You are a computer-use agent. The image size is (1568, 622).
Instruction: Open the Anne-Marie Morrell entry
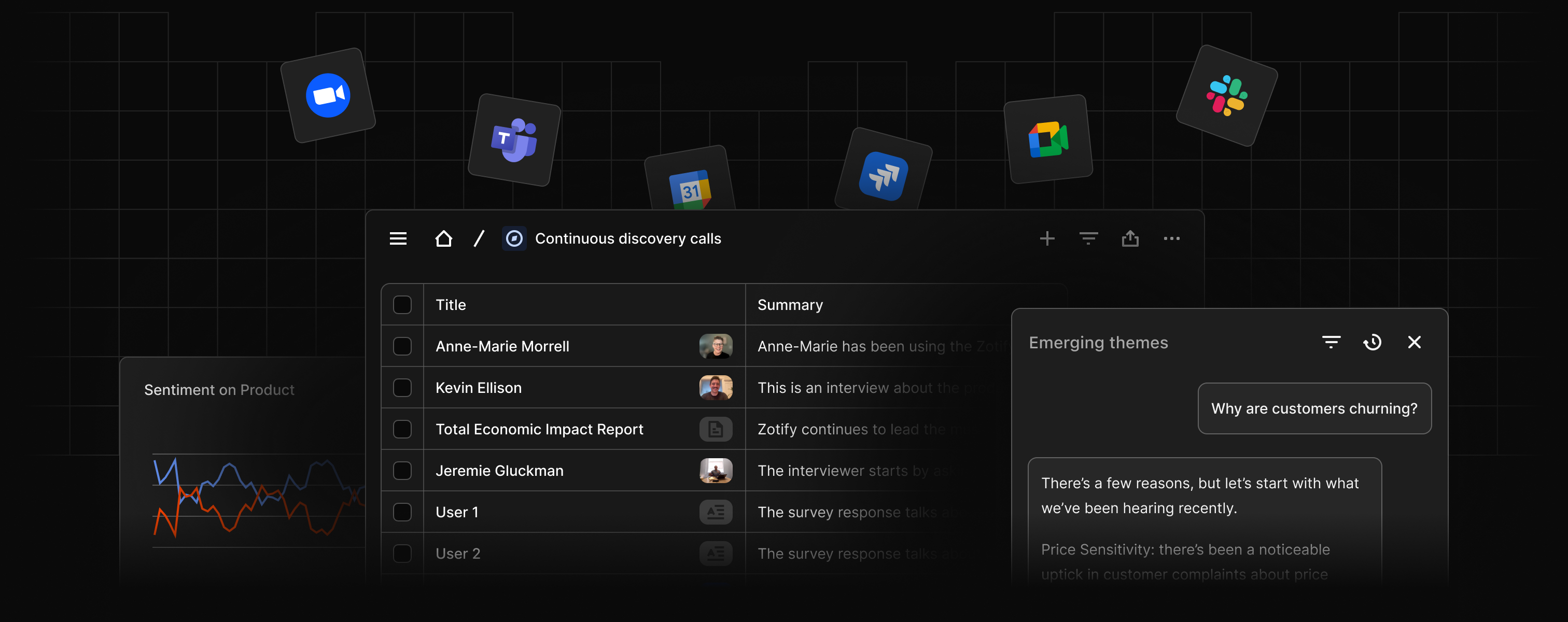pyautogui.click(x=502, y=346)
